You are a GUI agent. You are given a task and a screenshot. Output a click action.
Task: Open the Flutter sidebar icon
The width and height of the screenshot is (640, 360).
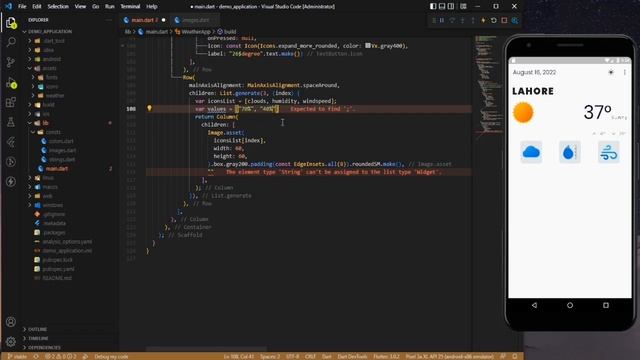click(x=11, y=142)
